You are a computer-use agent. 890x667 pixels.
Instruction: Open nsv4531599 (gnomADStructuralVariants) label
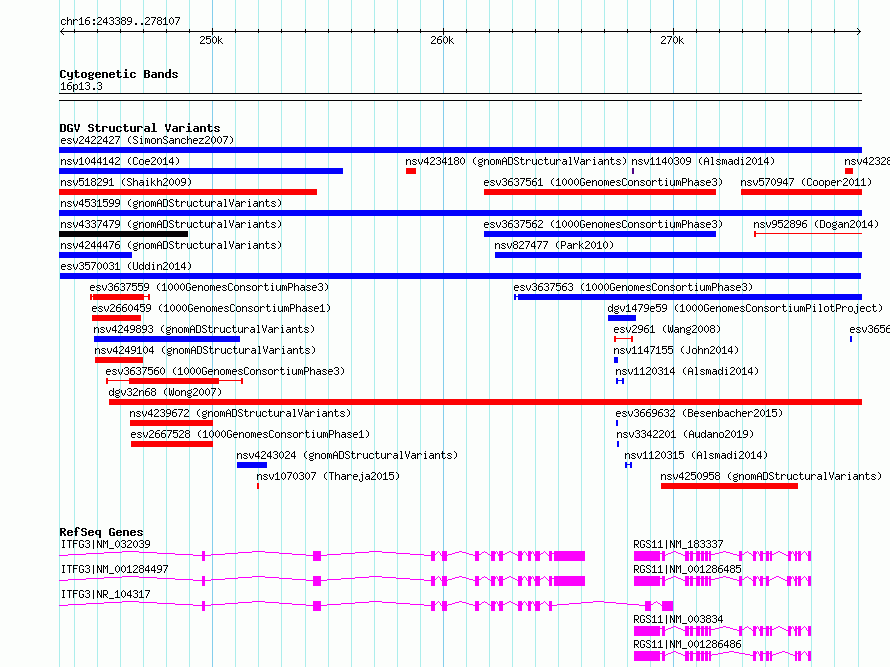point(171,203)
